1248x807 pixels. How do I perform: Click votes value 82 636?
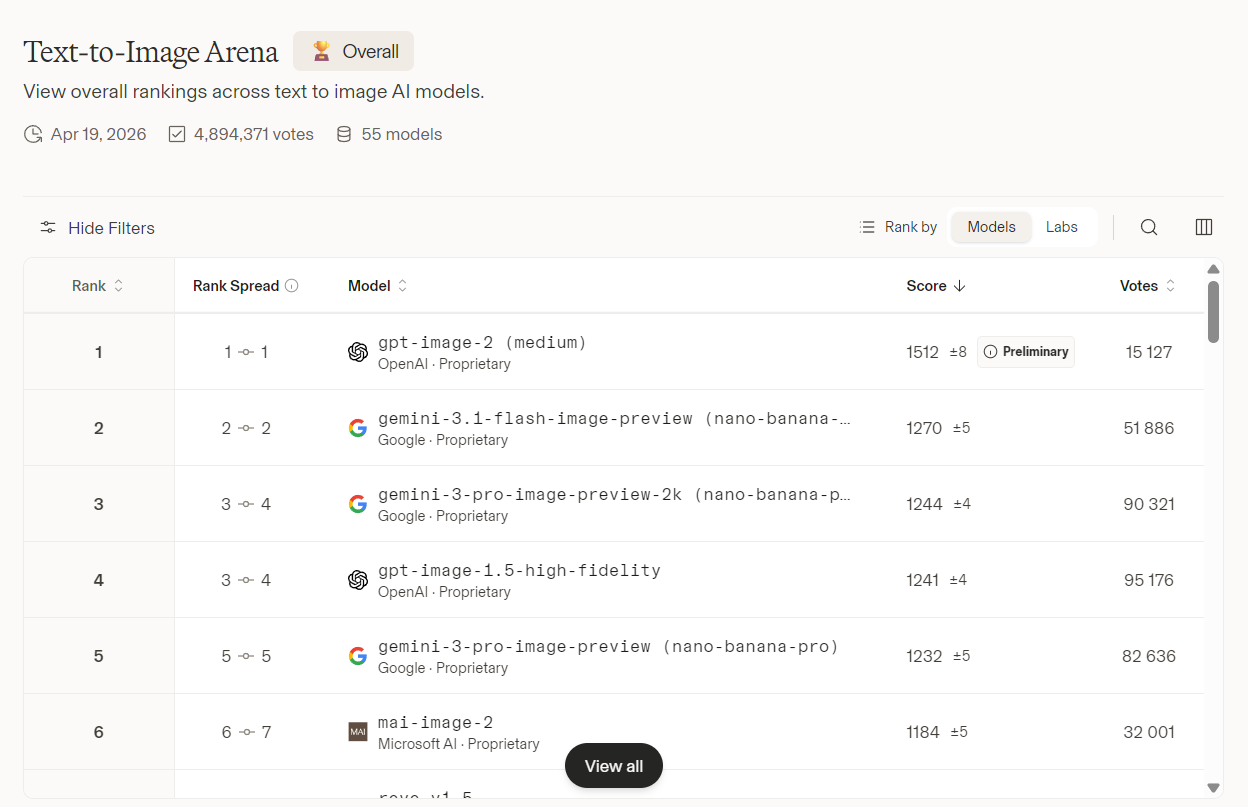pyautogui.click(x=1148, y=656)
